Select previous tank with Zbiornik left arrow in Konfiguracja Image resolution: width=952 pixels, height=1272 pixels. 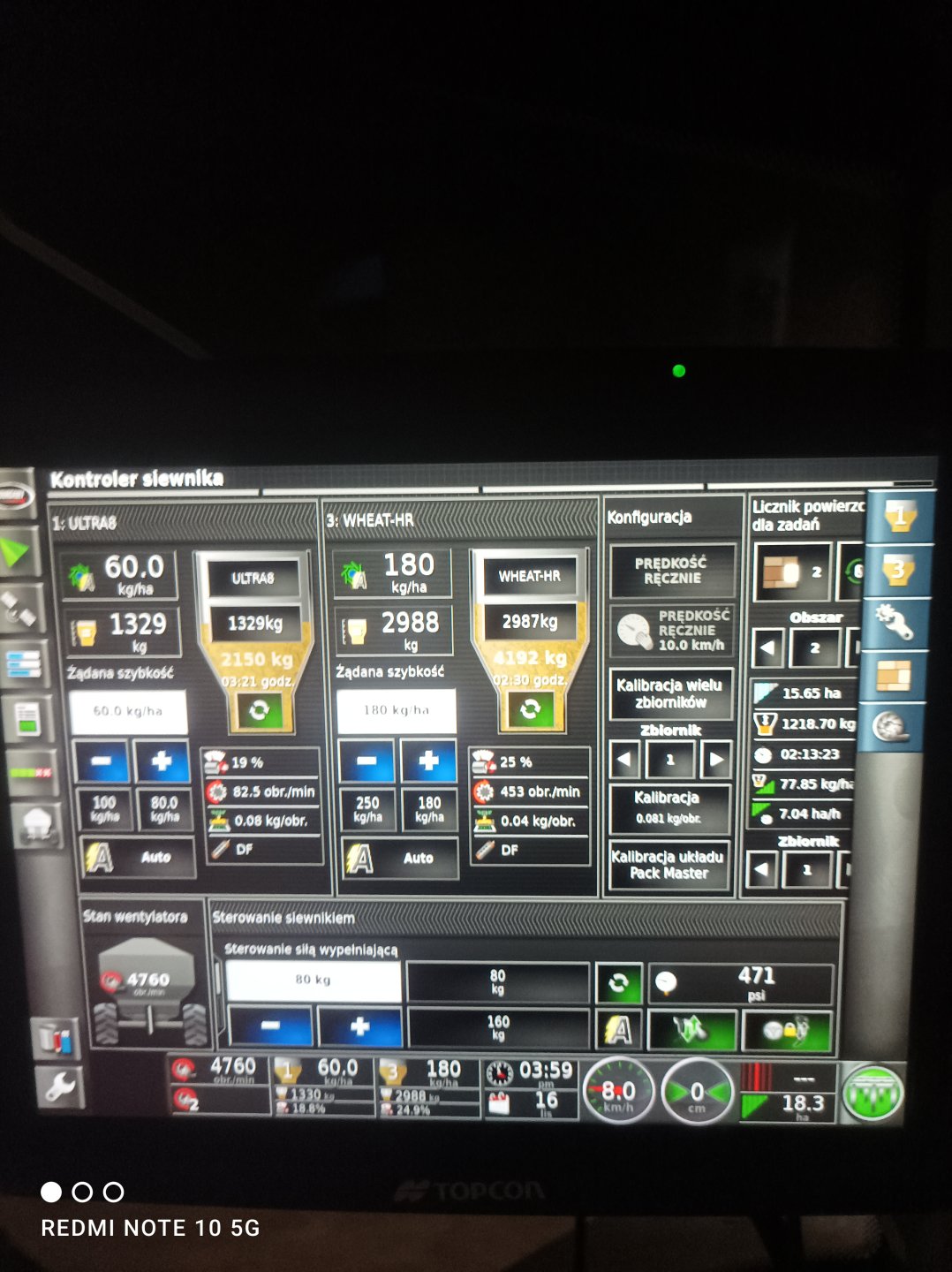tap(625, 760)
